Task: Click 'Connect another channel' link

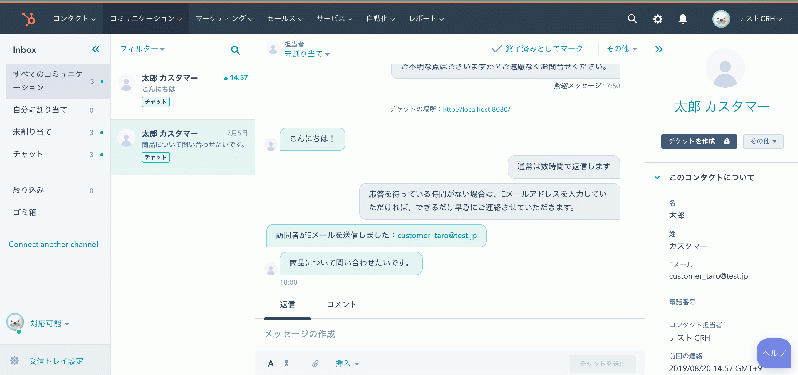Action: coord(53,244)
